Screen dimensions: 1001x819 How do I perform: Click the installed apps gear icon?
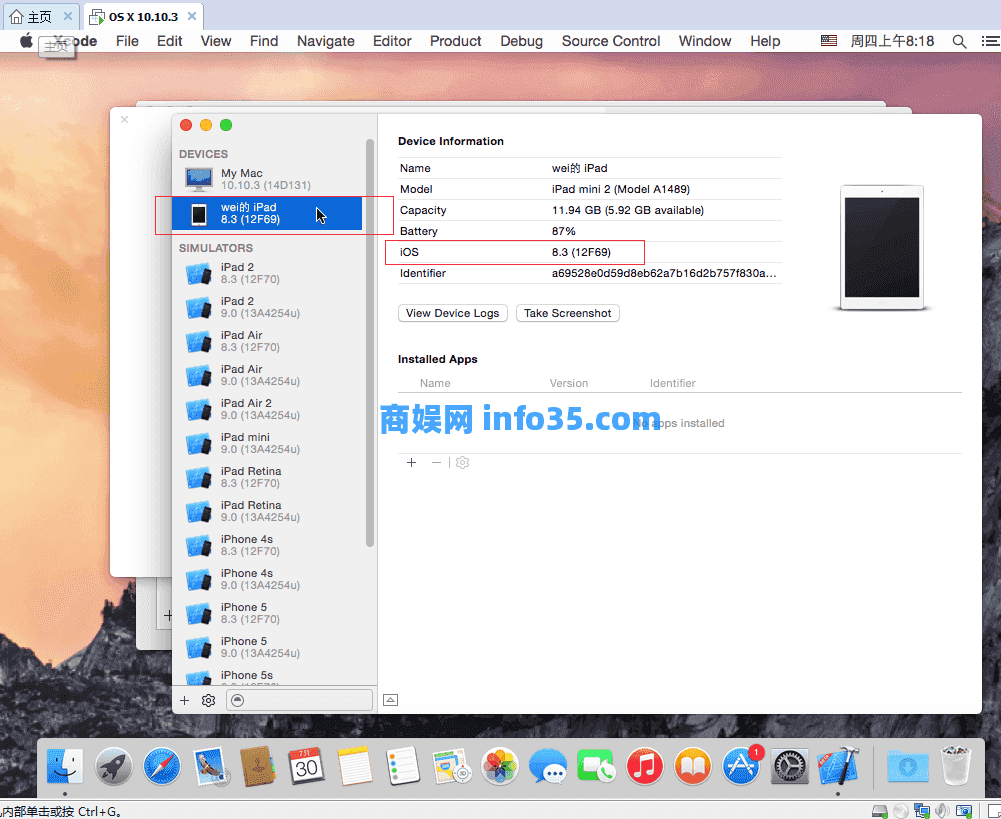(463, 462)
